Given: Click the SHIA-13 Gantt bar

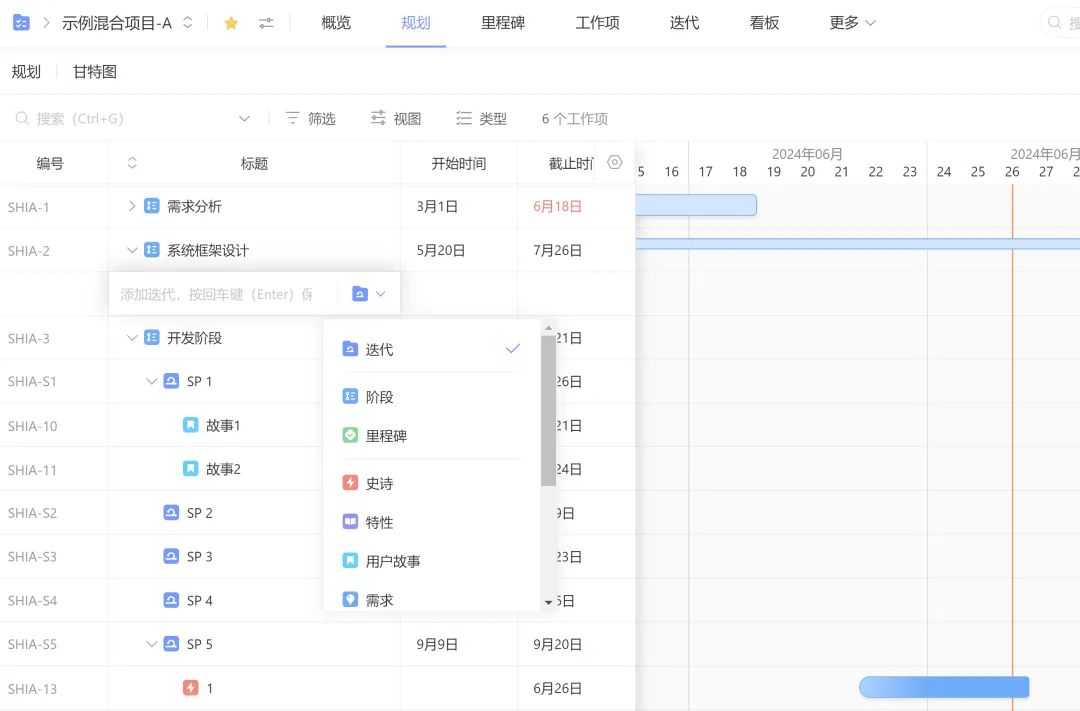Looking at the screenshot, I should pos(944,687).
